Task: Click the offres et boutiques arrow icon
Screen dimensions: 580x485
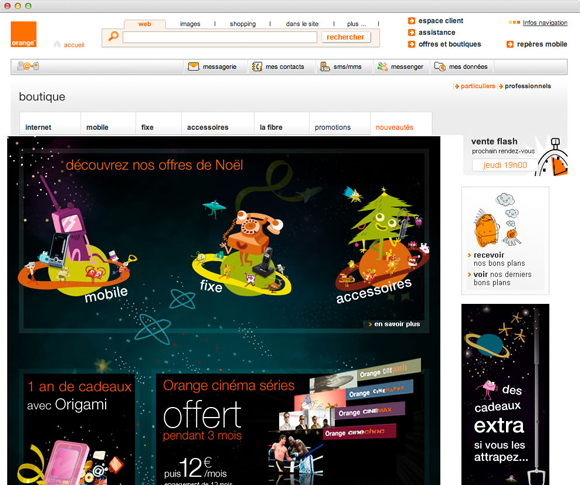Action: [x=411, y=44]
